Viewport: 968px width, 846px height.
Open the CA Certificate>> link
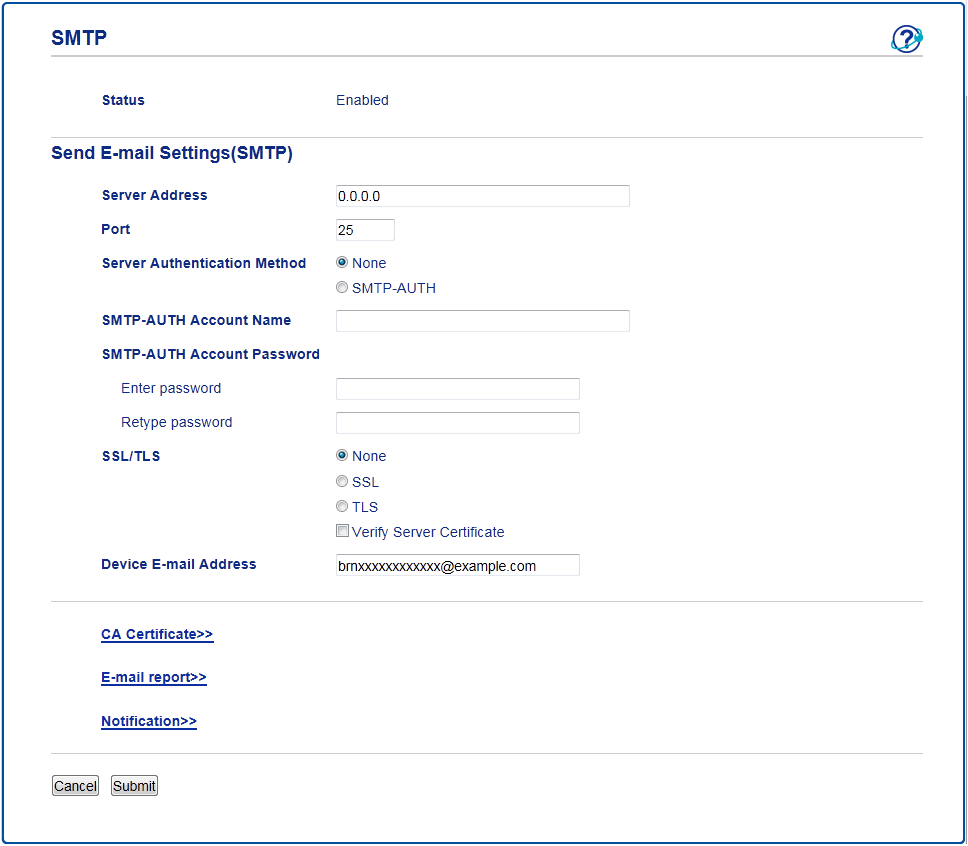157,634
